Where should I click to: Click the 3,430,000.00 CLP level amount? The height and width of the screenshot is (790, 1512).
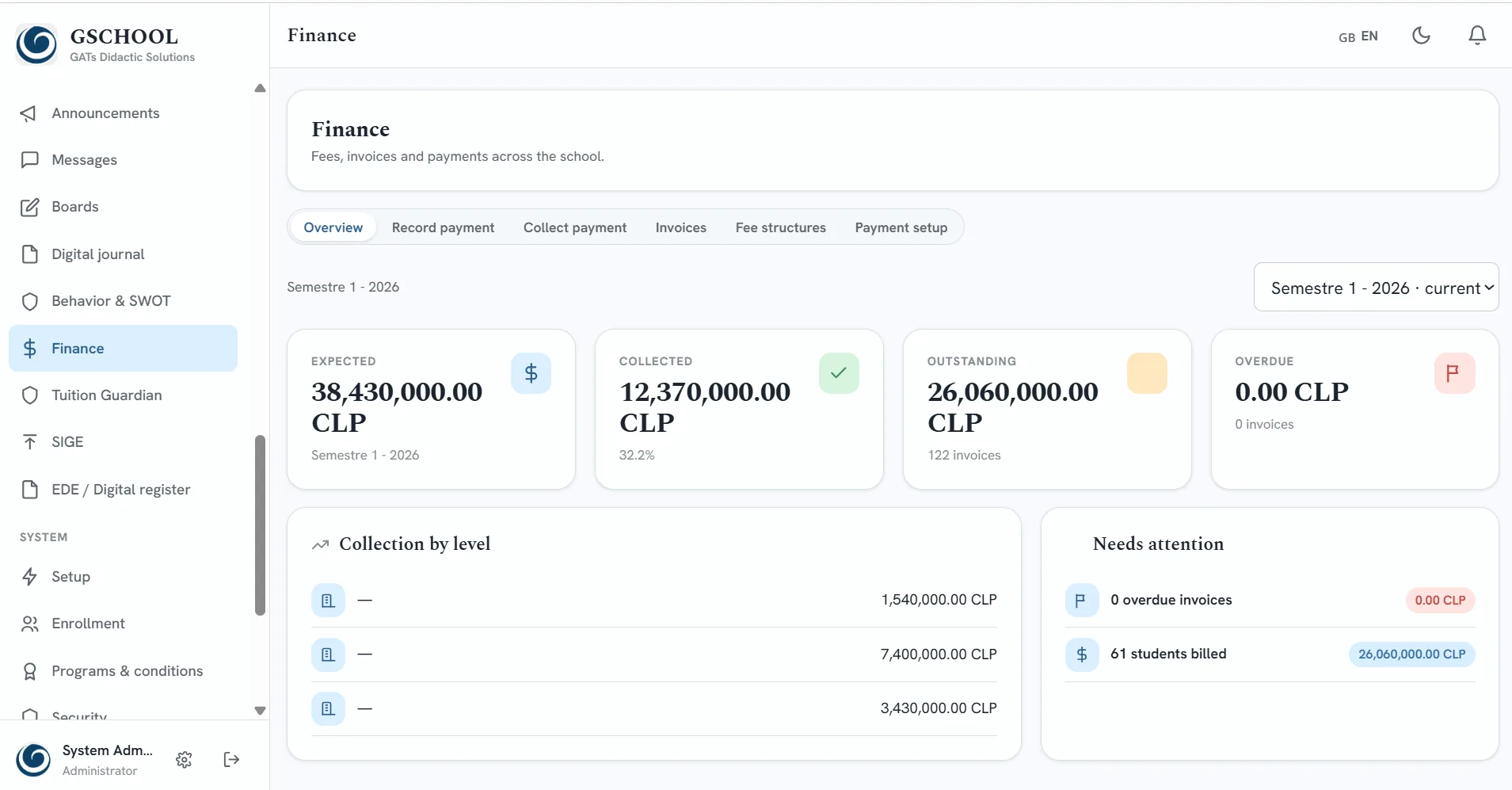pos(939,708)
